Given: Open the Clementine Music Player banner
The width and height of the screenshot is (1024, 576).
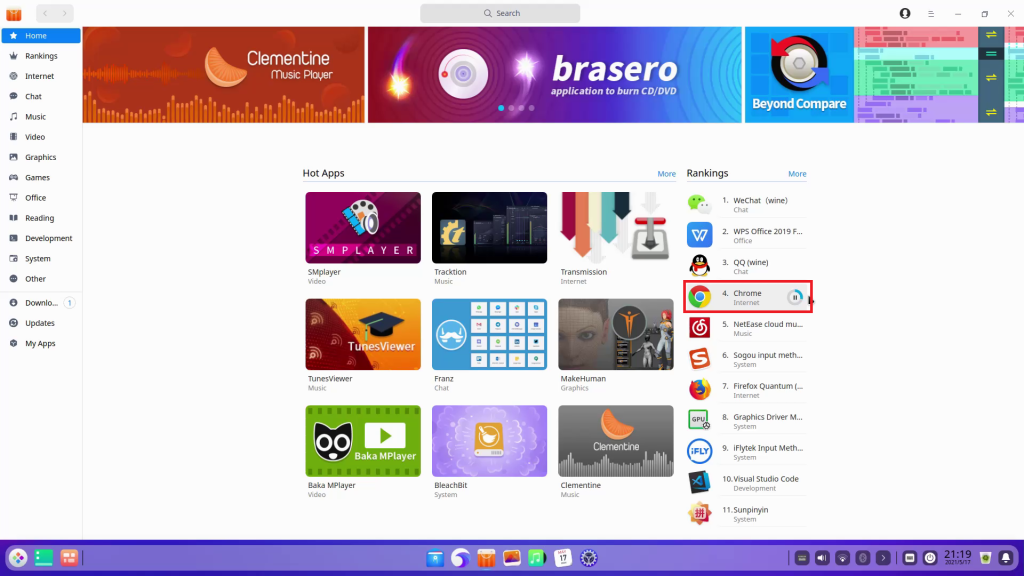Looking at the screenshot, I should coord(223,74).
